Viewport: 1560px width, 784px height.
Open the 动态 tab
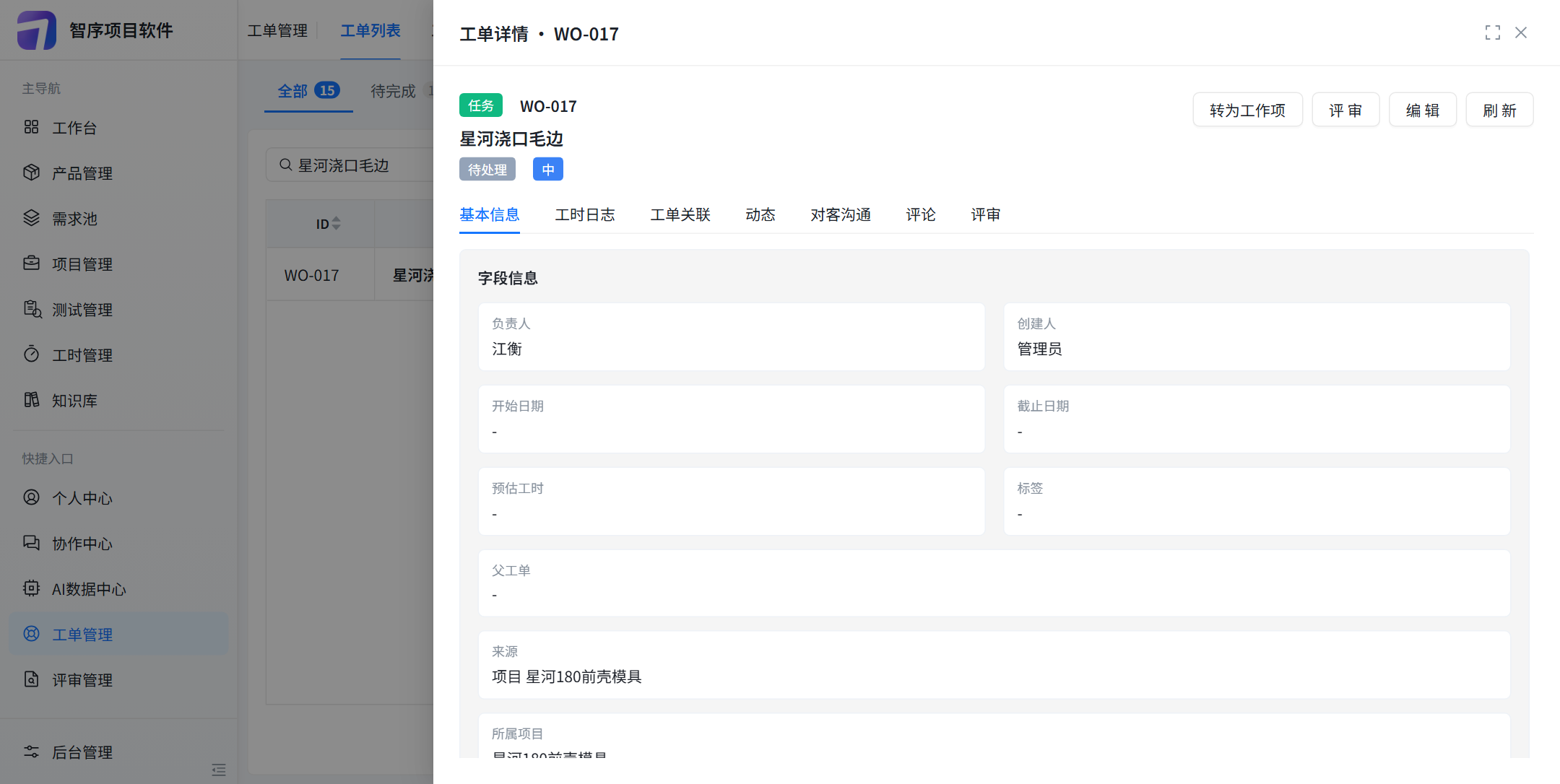click(x=760, y=214)
